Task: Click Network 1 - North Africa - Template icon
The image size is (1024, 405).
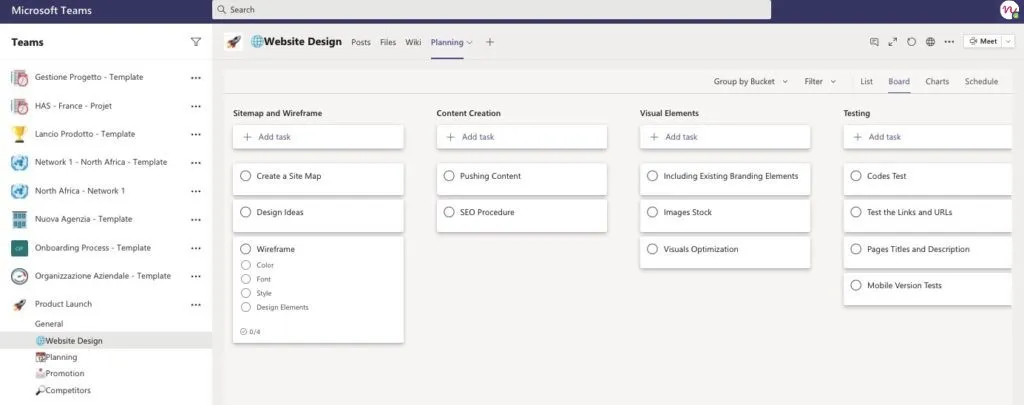Action: tap(20, 163)
